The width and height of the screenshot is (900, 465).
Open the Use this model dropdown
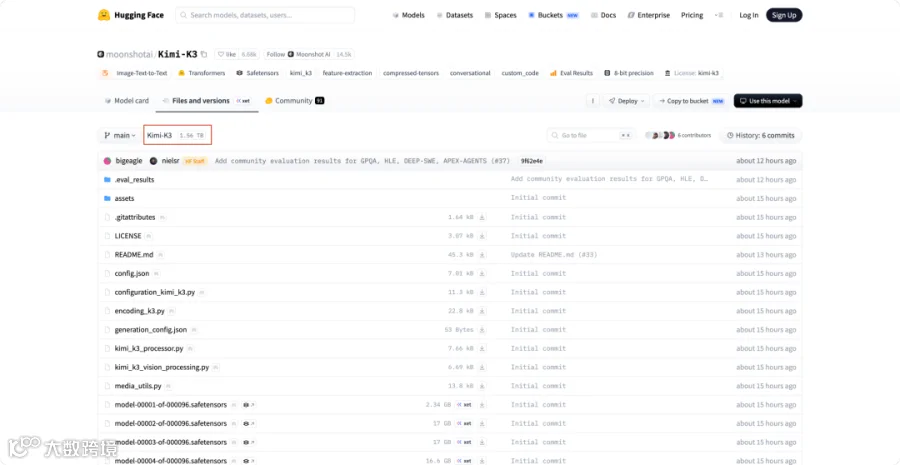768,101
